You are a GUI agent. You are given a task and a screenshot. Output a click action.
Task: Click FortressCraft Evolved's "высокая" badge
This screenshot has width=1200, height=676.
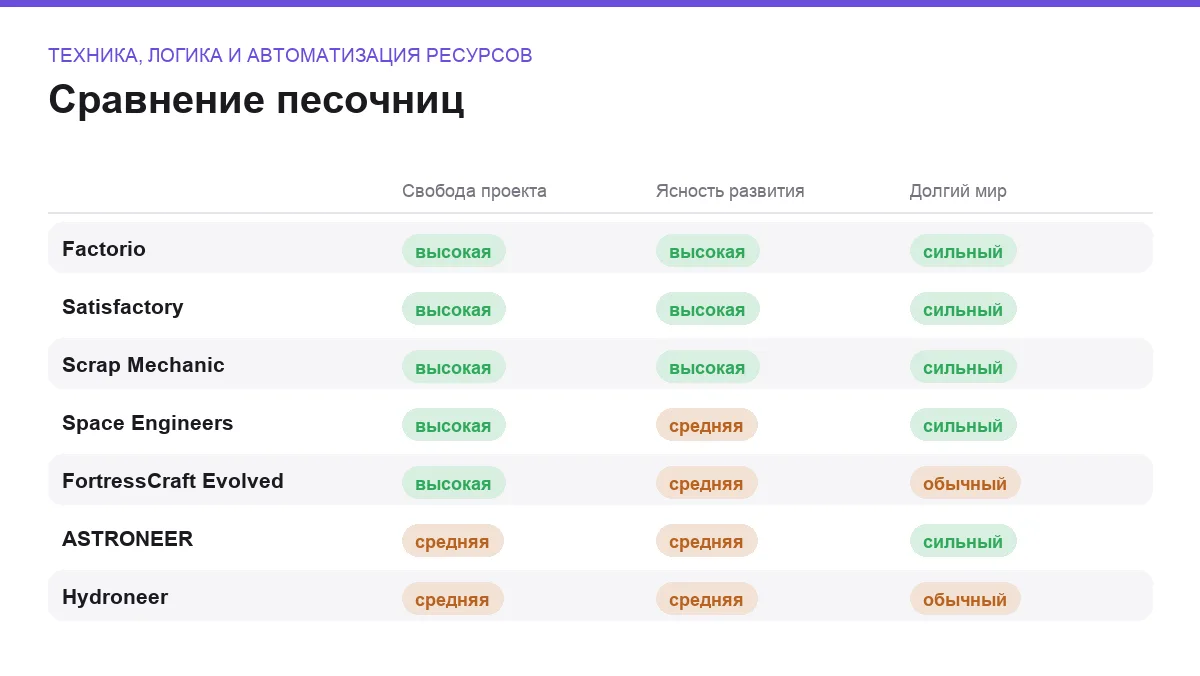(x=454, y=483)
